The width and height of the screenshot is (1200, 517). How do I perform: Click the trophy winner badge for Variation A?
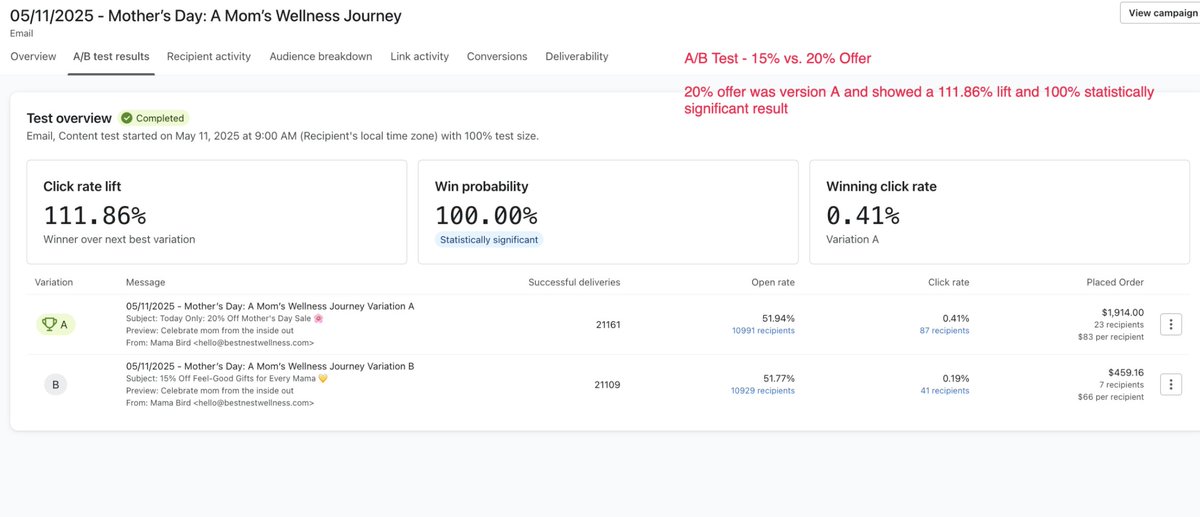(55, 324)
